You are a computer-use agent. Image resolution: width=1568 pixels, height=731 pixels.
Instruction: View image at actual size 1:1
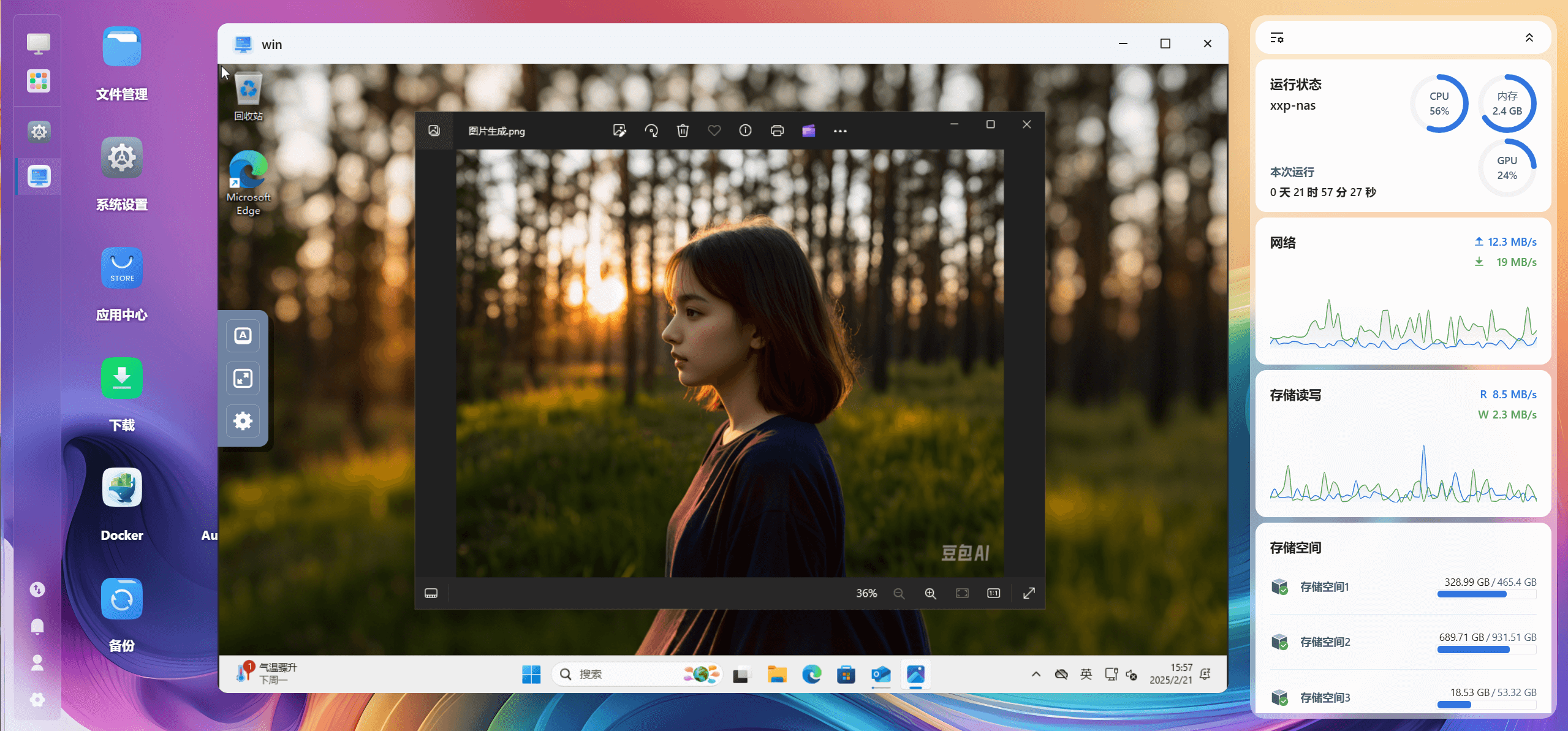click(x=993, y=593)
